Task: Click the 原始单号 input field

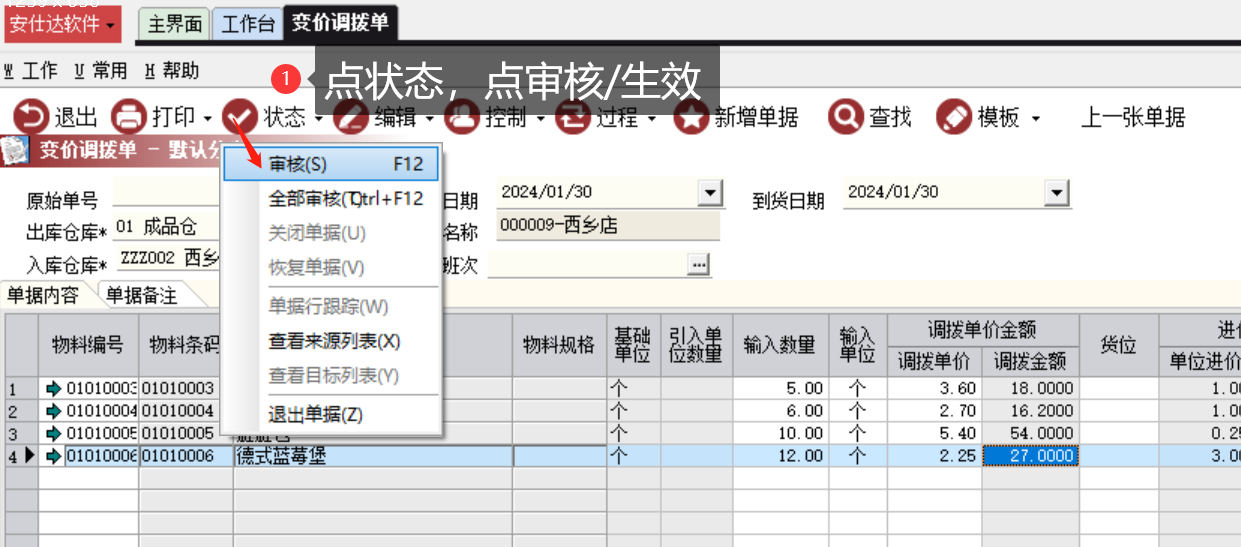Action: coord(165,194)
